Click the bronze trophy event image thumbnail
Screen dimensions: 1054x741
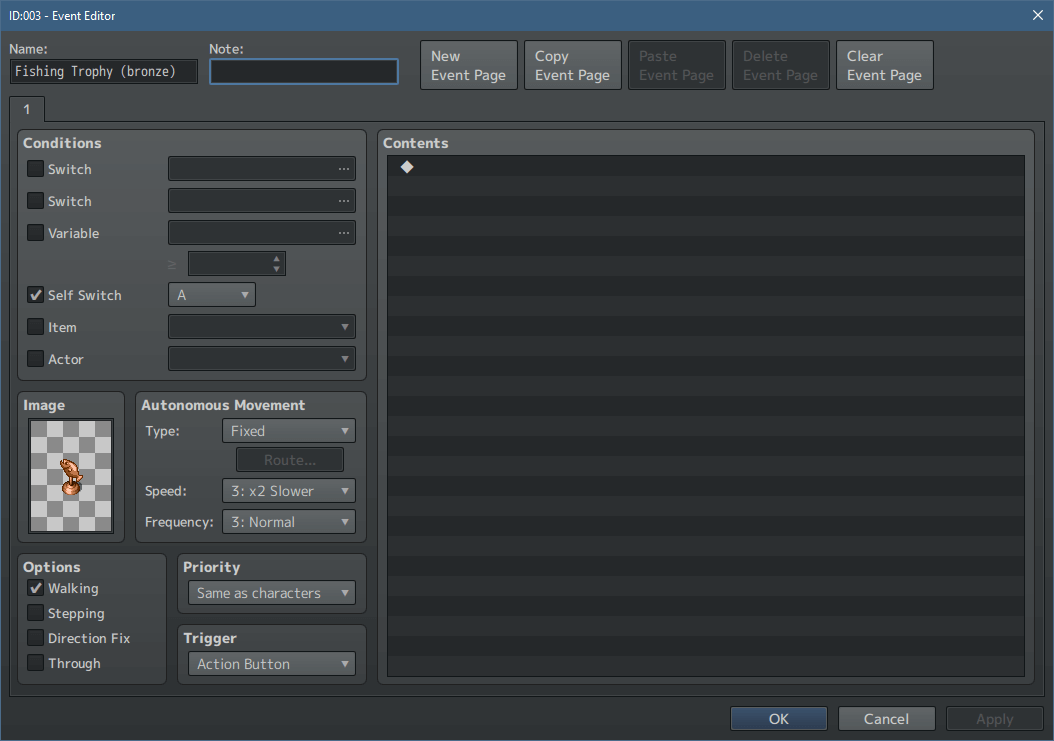[71, 475]
